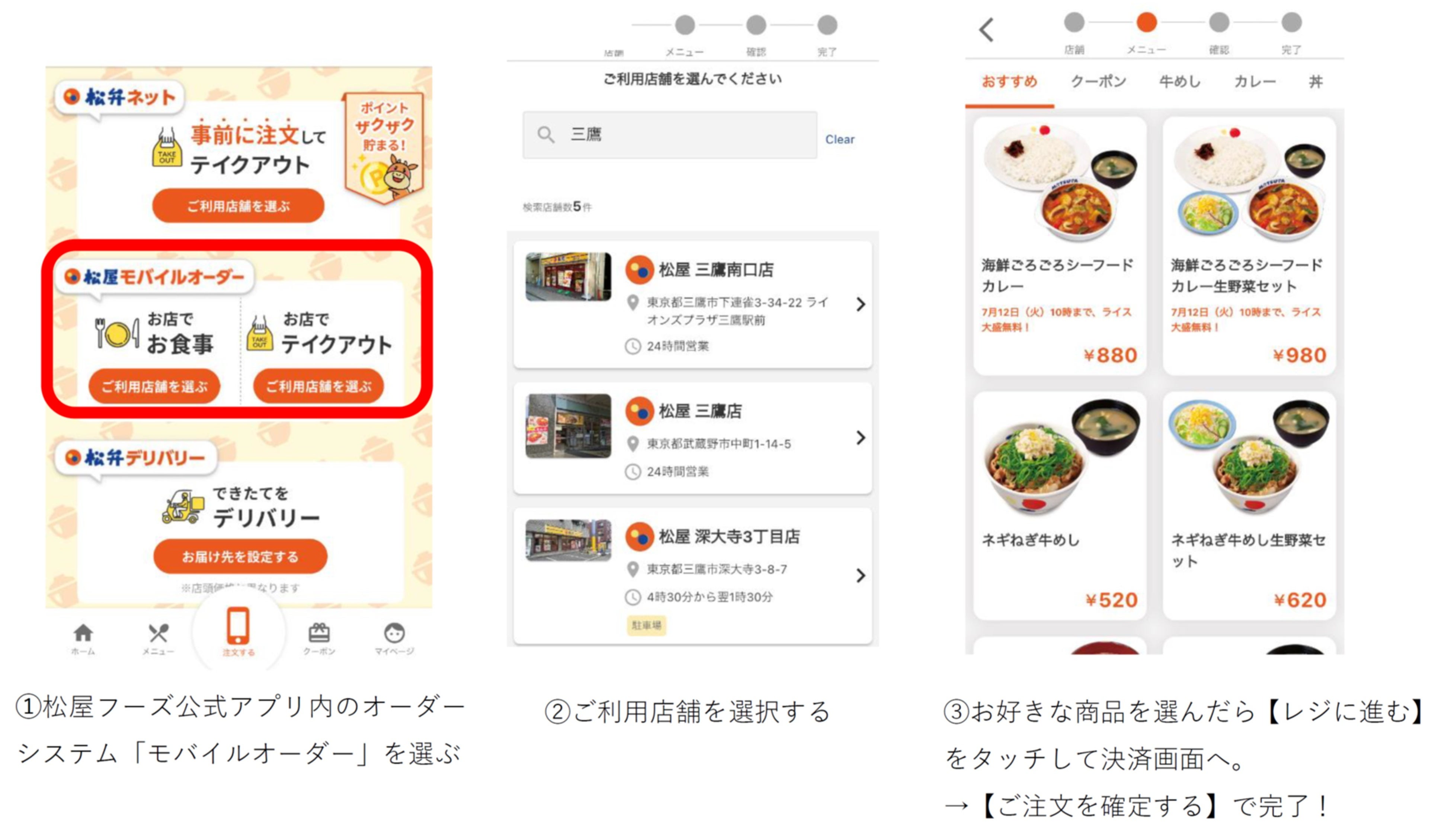The image size is (1451, 840).
Task: Select the カレー menu tab
Action: 1255,82
